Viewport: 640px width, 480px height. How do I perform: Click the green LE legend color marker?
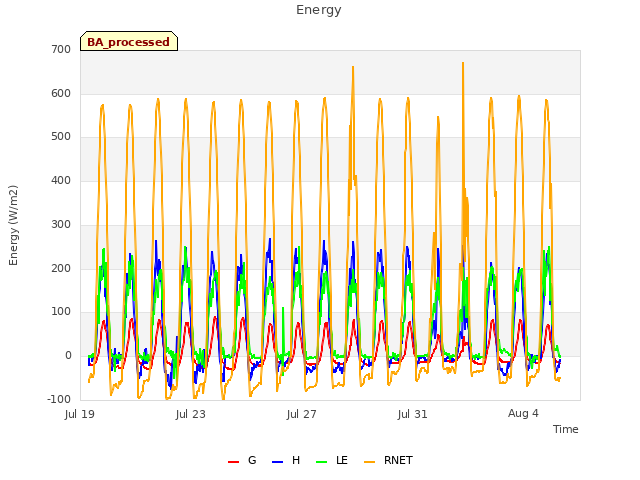pos(322,462)
